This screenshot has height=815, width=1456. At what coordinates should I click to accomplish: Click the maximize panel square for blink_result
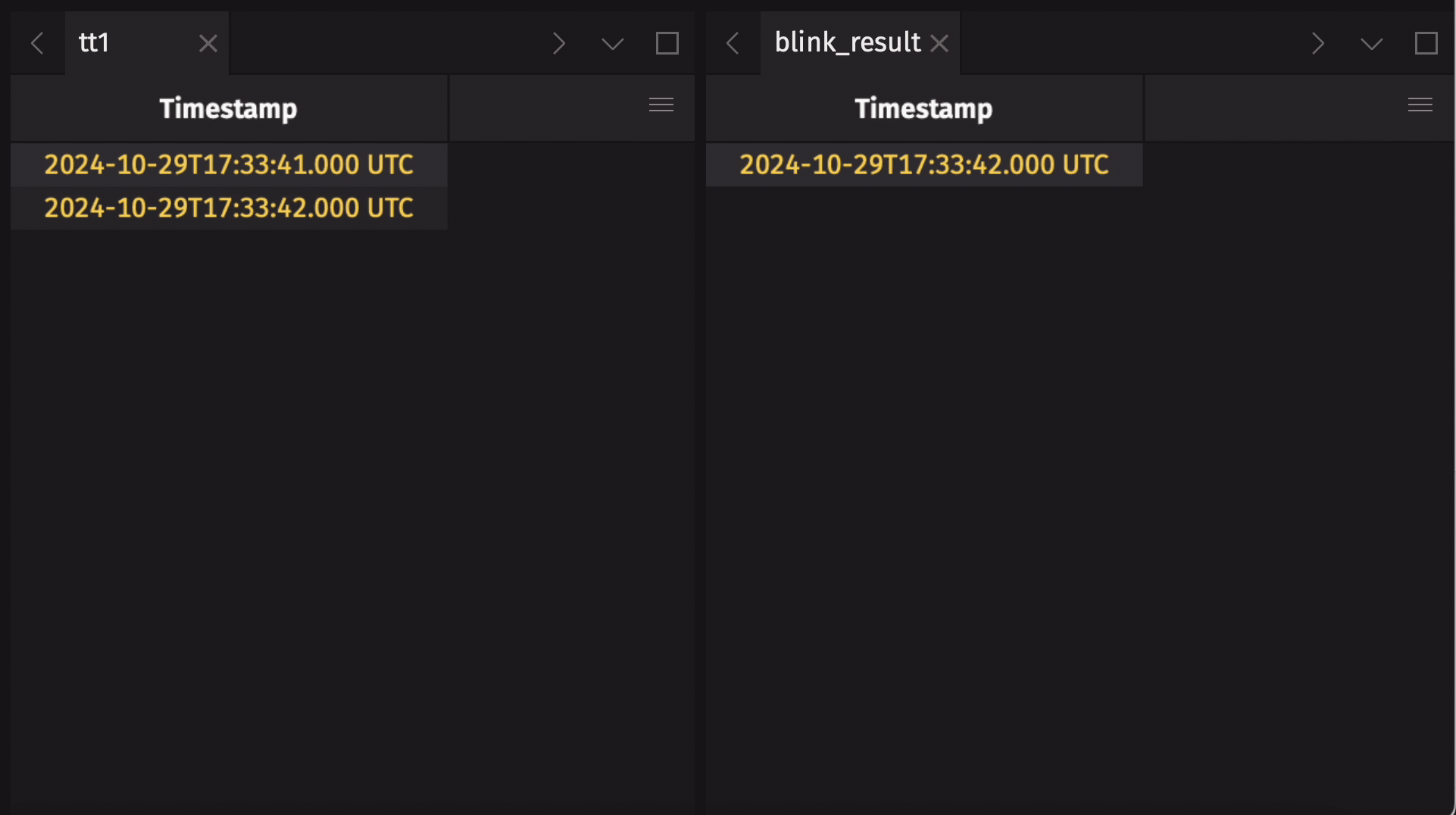(1427, 43)
